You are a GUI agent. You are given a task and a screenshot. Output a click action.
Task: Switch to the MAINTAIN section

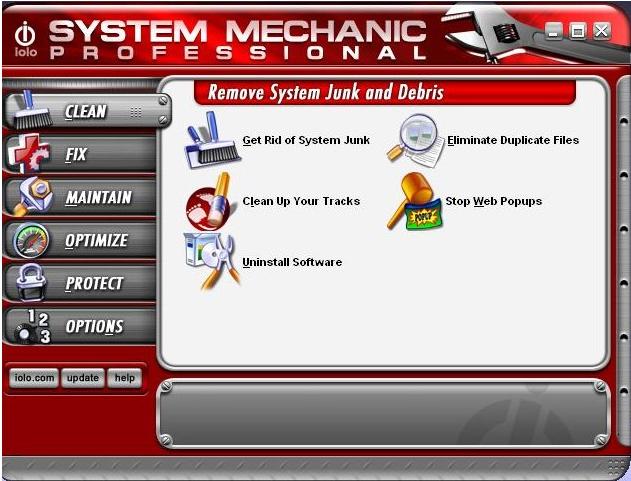80,197
